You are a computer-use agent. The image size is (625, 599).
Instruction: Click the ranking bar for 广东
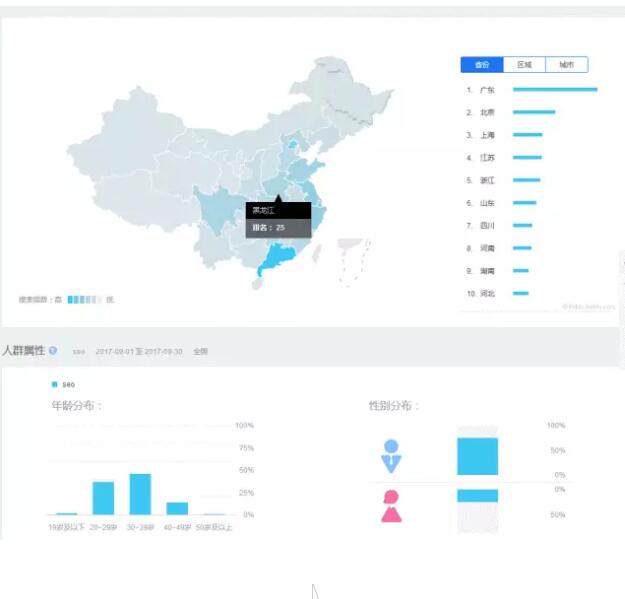[x=555, y=89]
